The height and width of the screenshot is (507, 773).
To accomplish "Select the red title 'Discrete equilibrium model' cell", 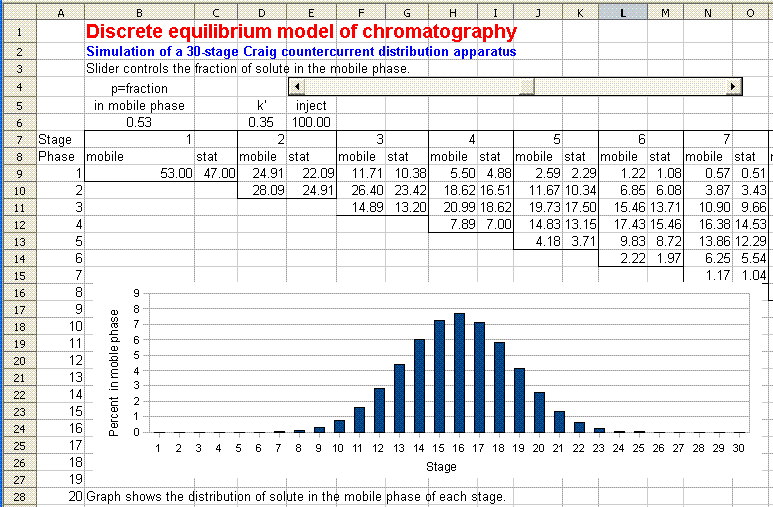I will point(301,32).
